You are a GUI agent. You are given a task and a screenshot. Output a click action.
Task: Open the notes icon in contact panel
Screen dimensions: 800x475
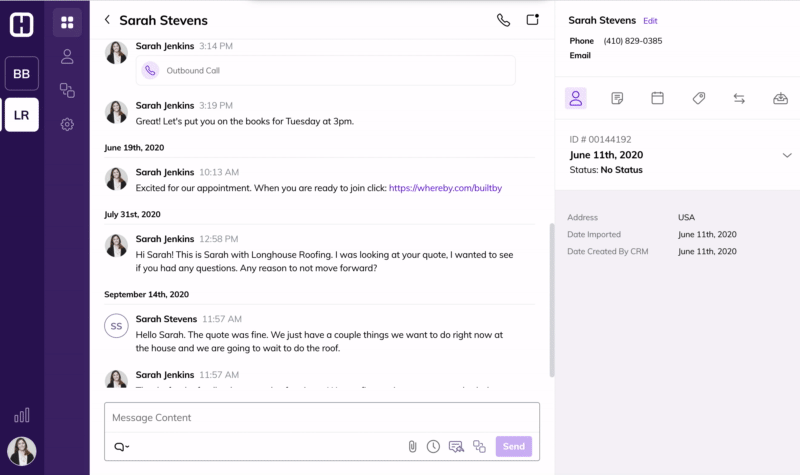point(617,98)
